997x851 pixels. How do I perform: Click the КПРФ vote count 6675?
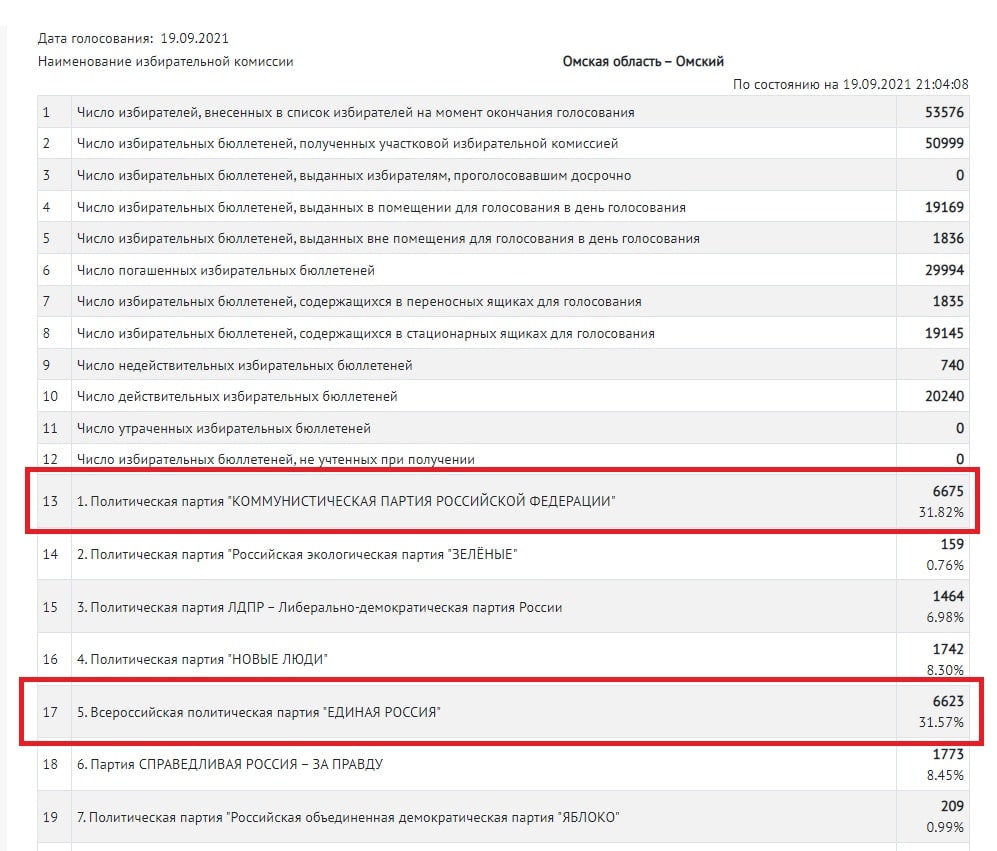pyautogui.click(x=948, y=491)
